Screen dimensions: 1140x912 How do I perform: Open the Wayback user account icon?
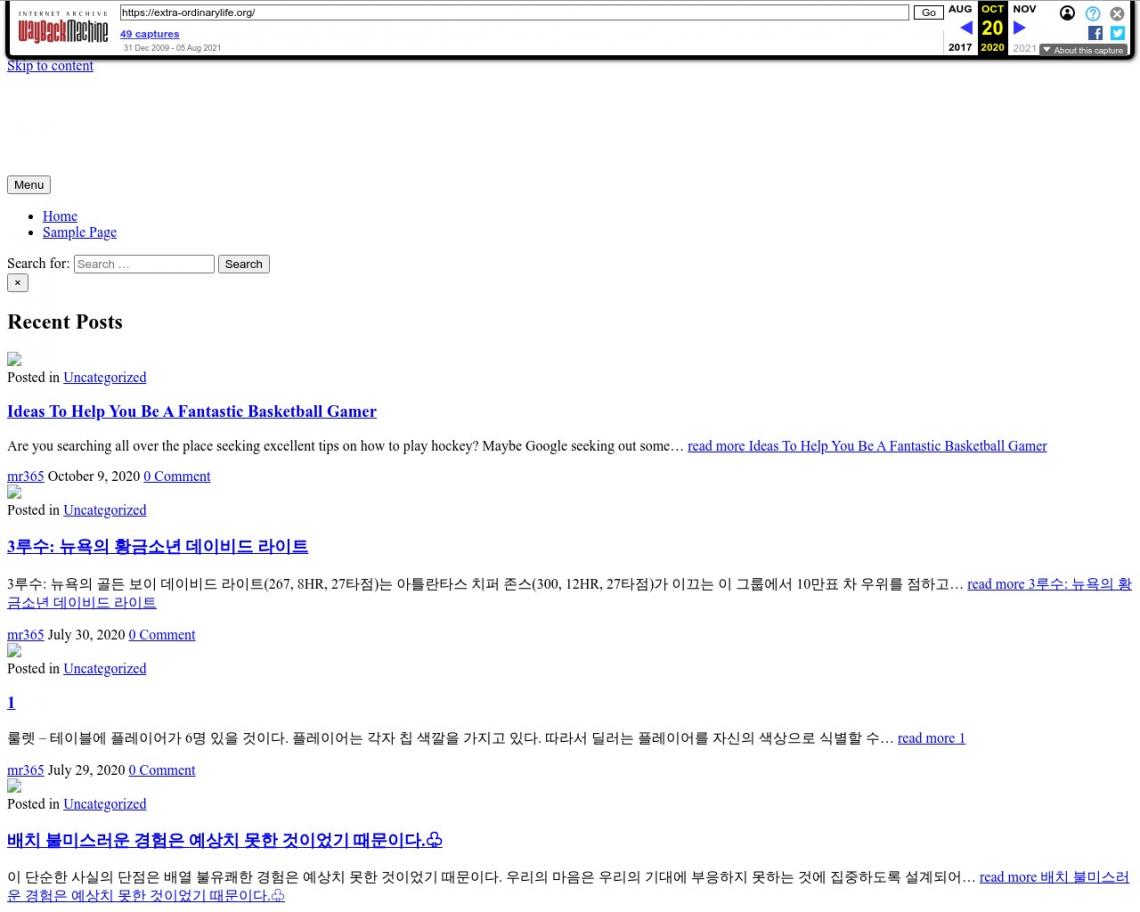tap(1067, 13)
